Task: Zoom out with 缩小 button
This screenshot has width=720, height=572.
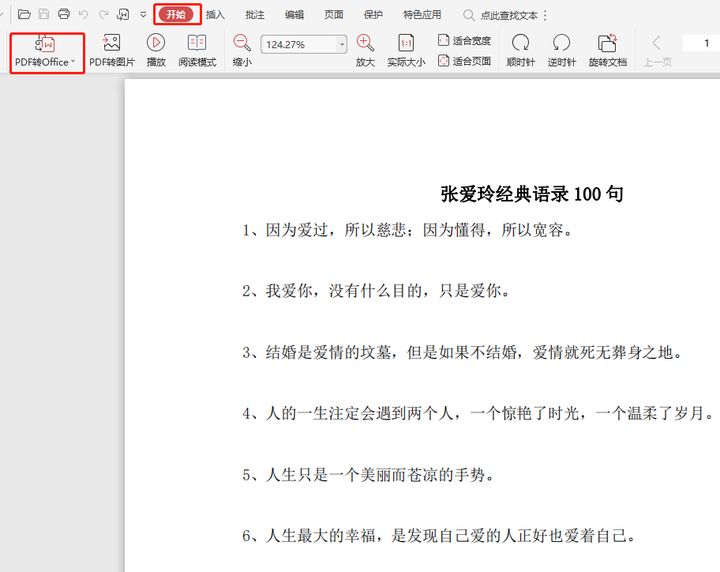Action: click(x=242, y=51)
